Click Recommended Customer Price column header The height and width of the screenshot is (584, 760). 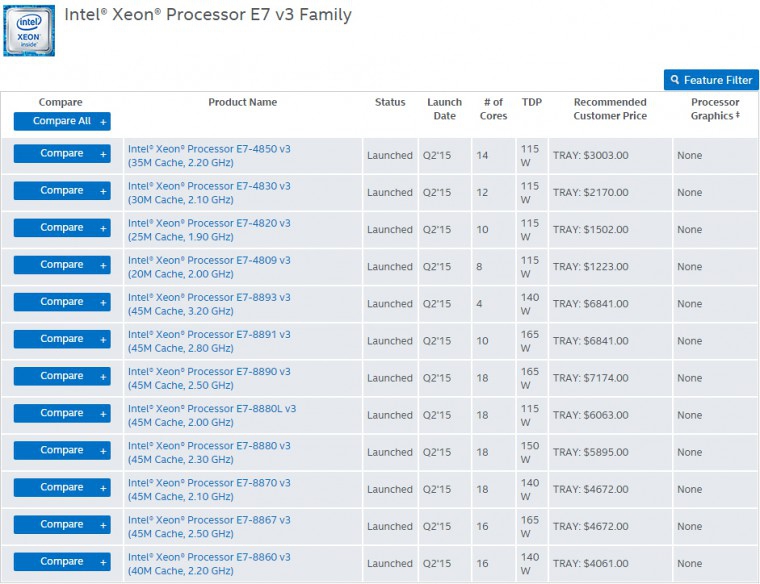(610, 109)
